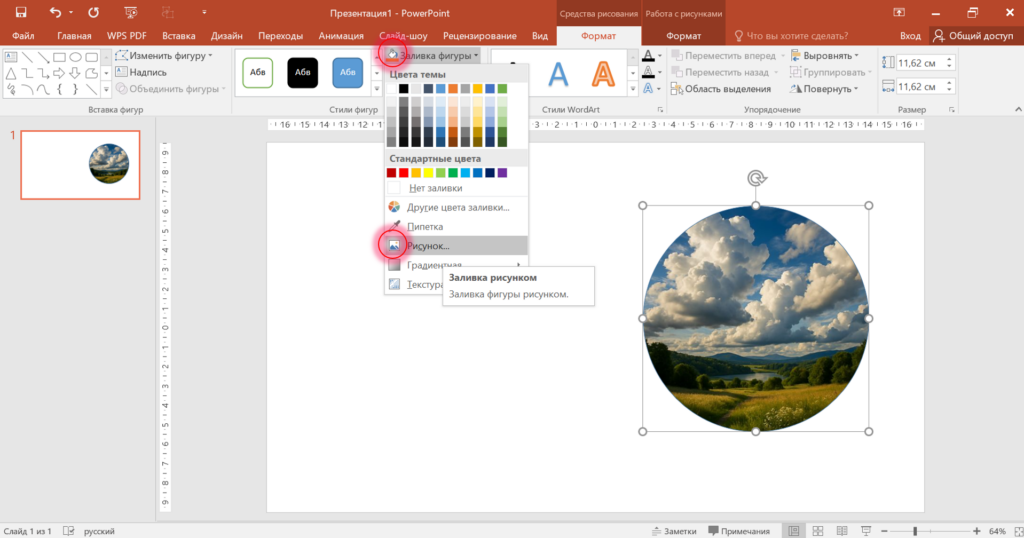1024x538 pixels.
Task: Open Текстура submenu
Action: click(x=415, y=285)
